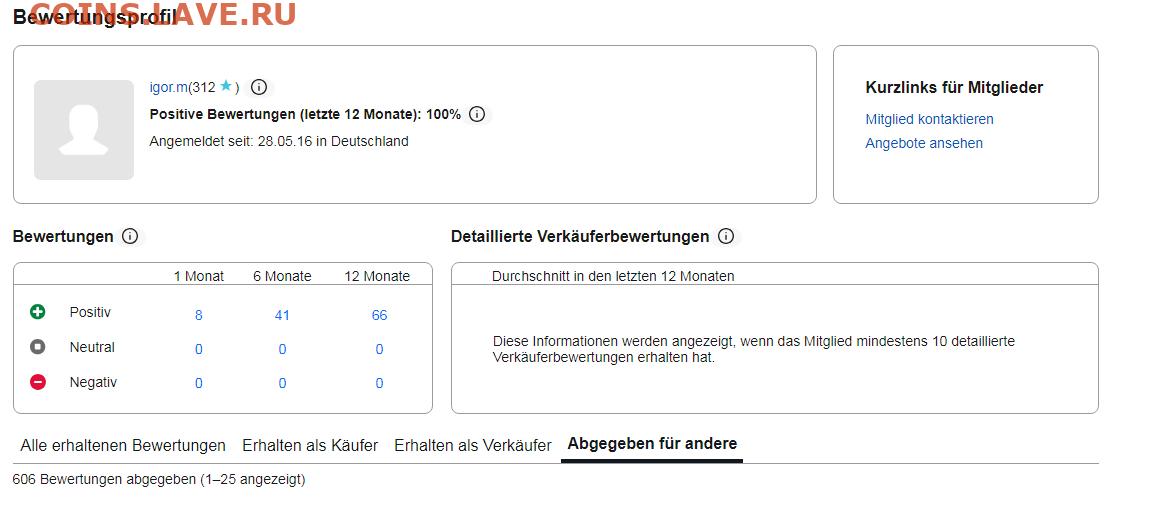
Task: Click positive count 8 for 1 Monat
Action: (x=199, y=315)
